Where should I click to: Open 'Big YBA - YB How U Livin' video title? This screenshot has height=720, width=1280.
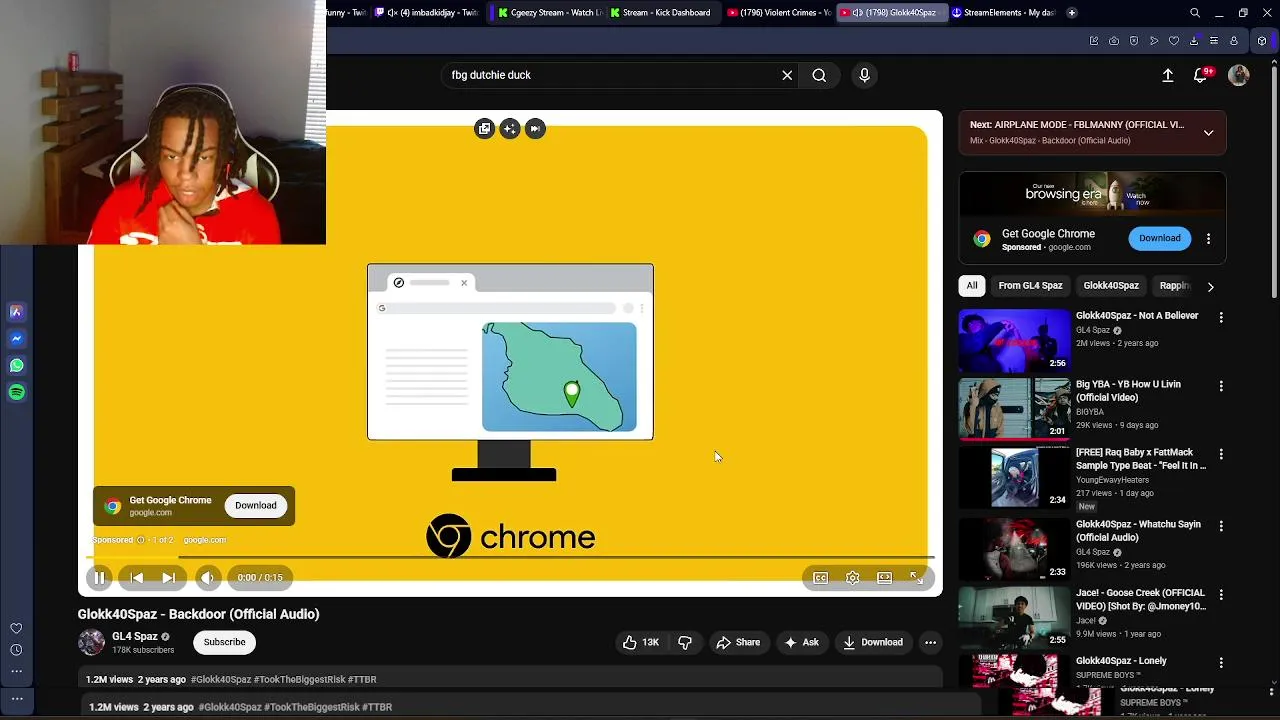click(x=1128, y=390)
